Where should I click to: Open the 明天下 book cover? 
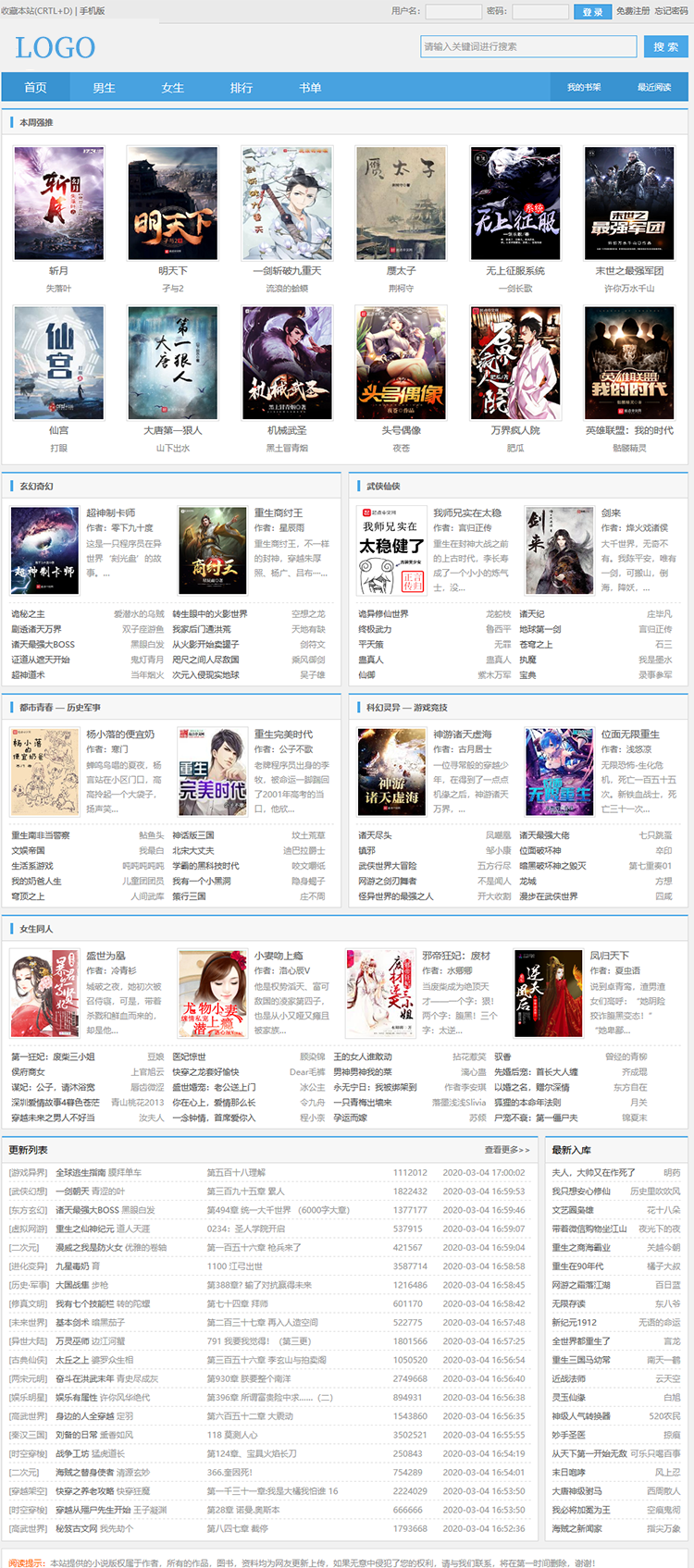pos(173,203)
